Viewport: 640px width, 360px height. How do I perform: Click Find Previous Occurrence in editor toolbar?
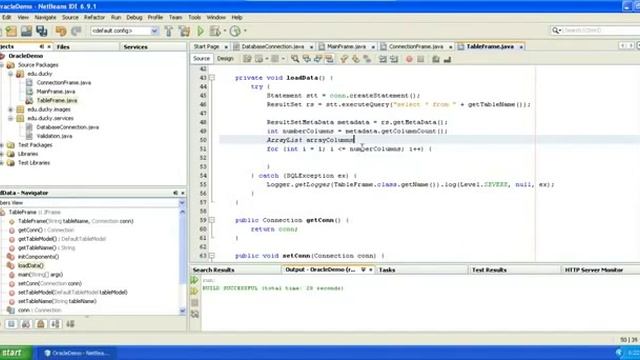[x=307, y=59]
